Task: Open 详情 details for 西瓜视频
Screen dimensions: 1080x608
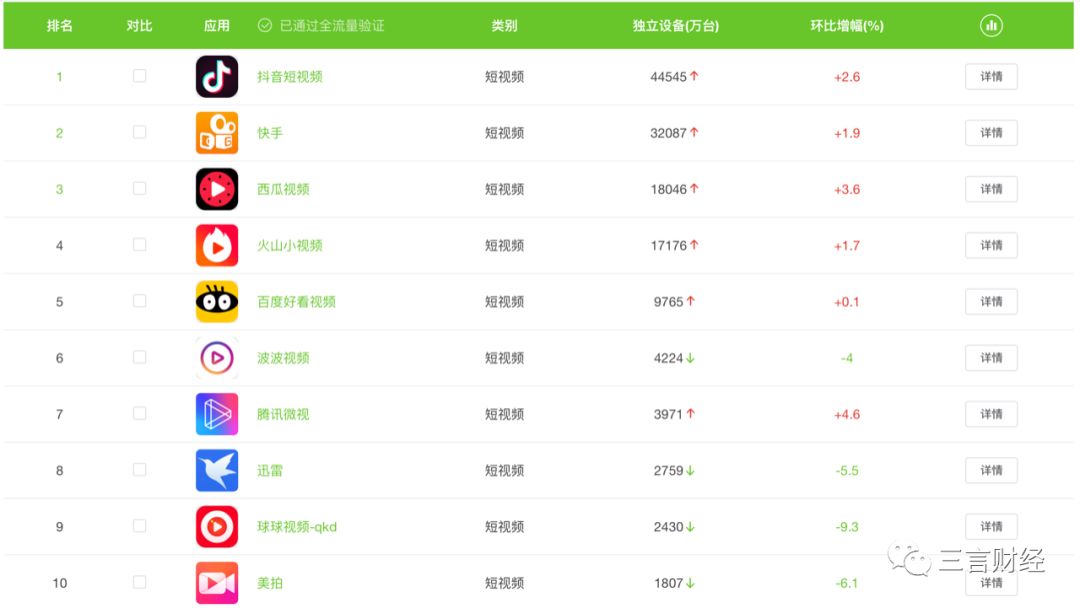Action: pos(991,189)
